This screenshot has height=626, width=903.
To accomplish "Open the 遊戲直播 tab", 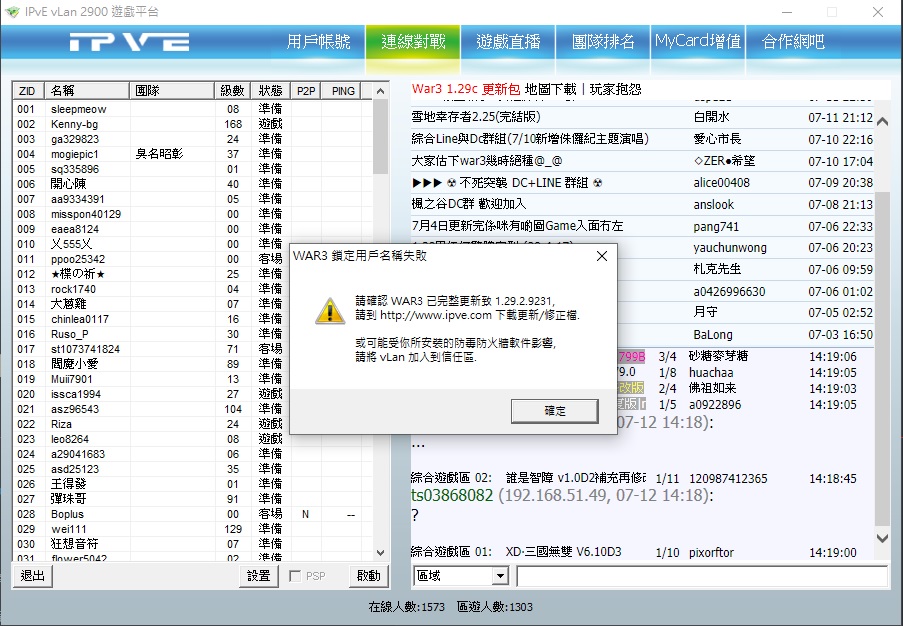I will [508, 41].
